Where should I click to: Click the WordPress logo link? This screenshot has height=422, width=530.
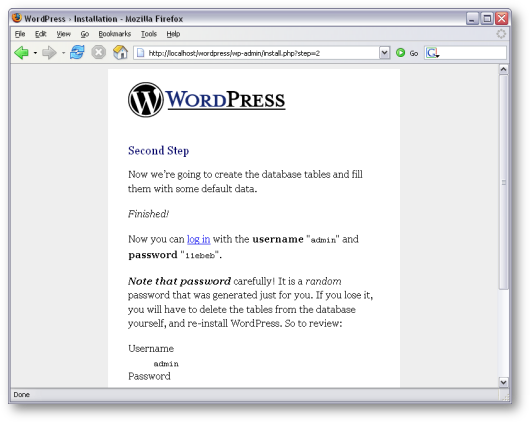click(x=207, y=100)
